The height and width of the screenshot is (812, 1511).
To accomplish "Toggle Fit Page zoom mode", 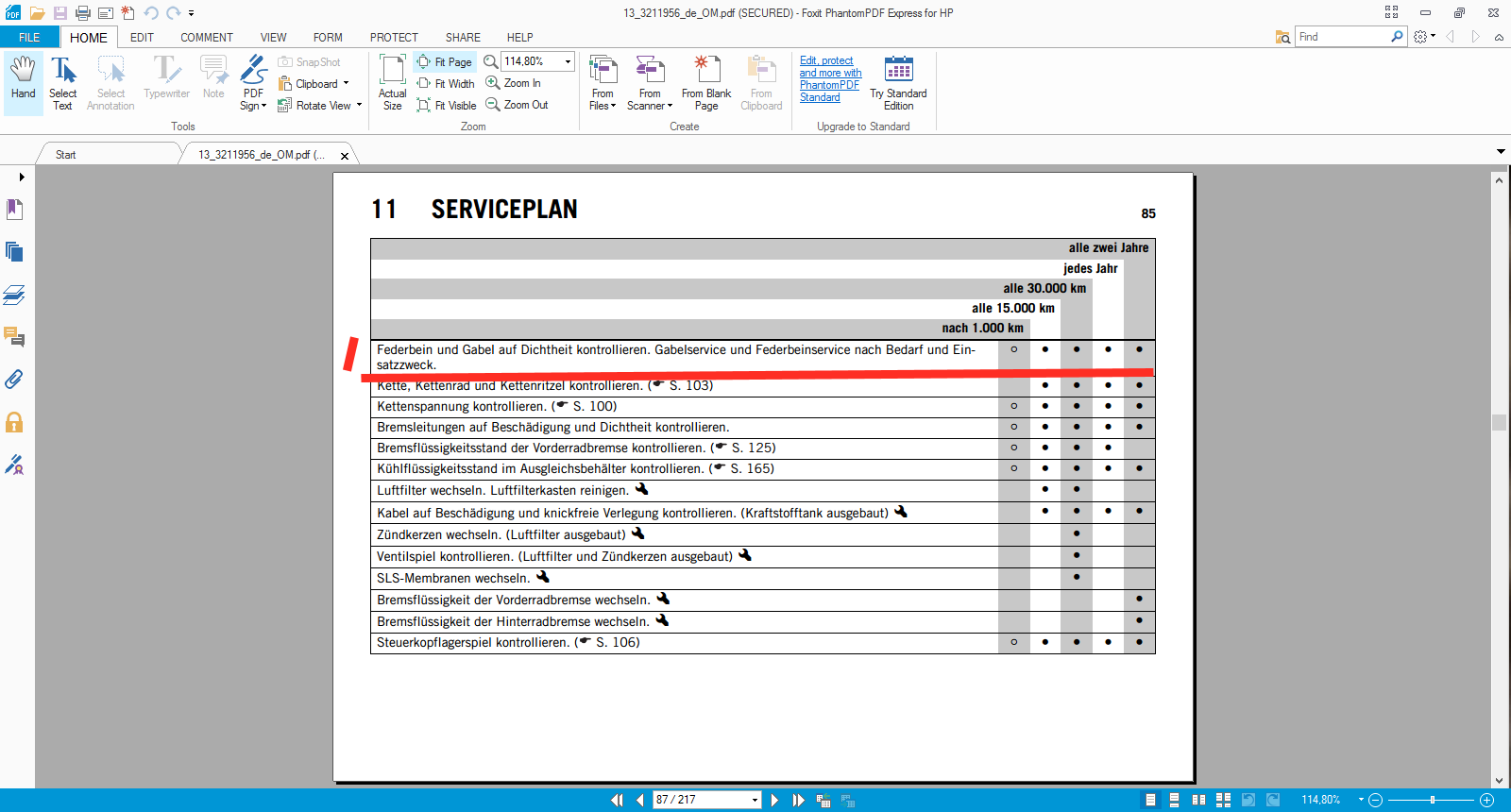I will (x=445, y=62).
